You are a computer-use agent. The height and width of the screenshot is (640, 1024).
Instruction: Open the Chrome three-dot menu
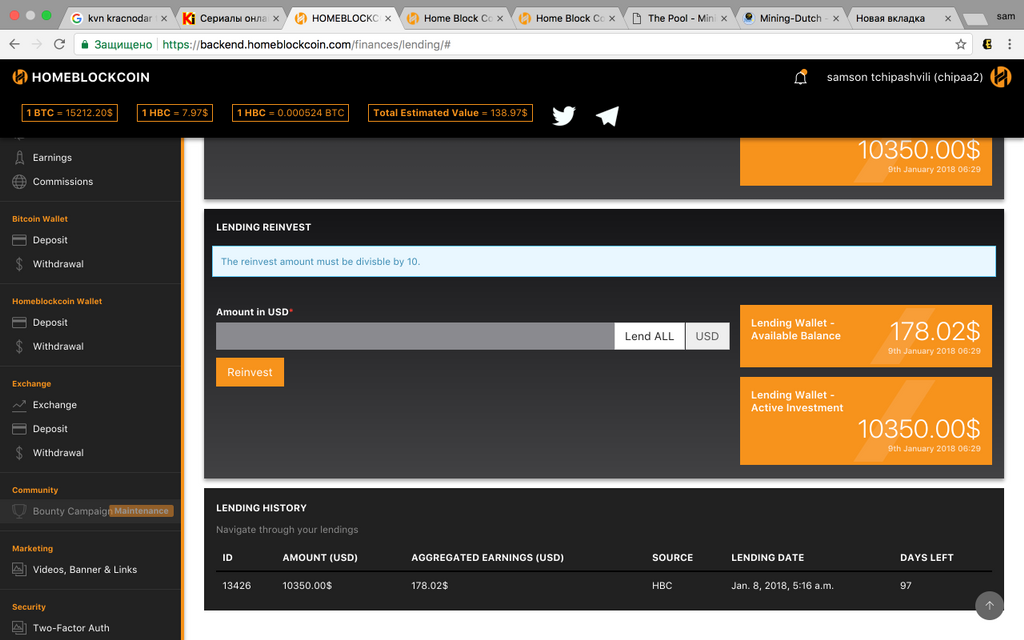[x=1010, y=44]
